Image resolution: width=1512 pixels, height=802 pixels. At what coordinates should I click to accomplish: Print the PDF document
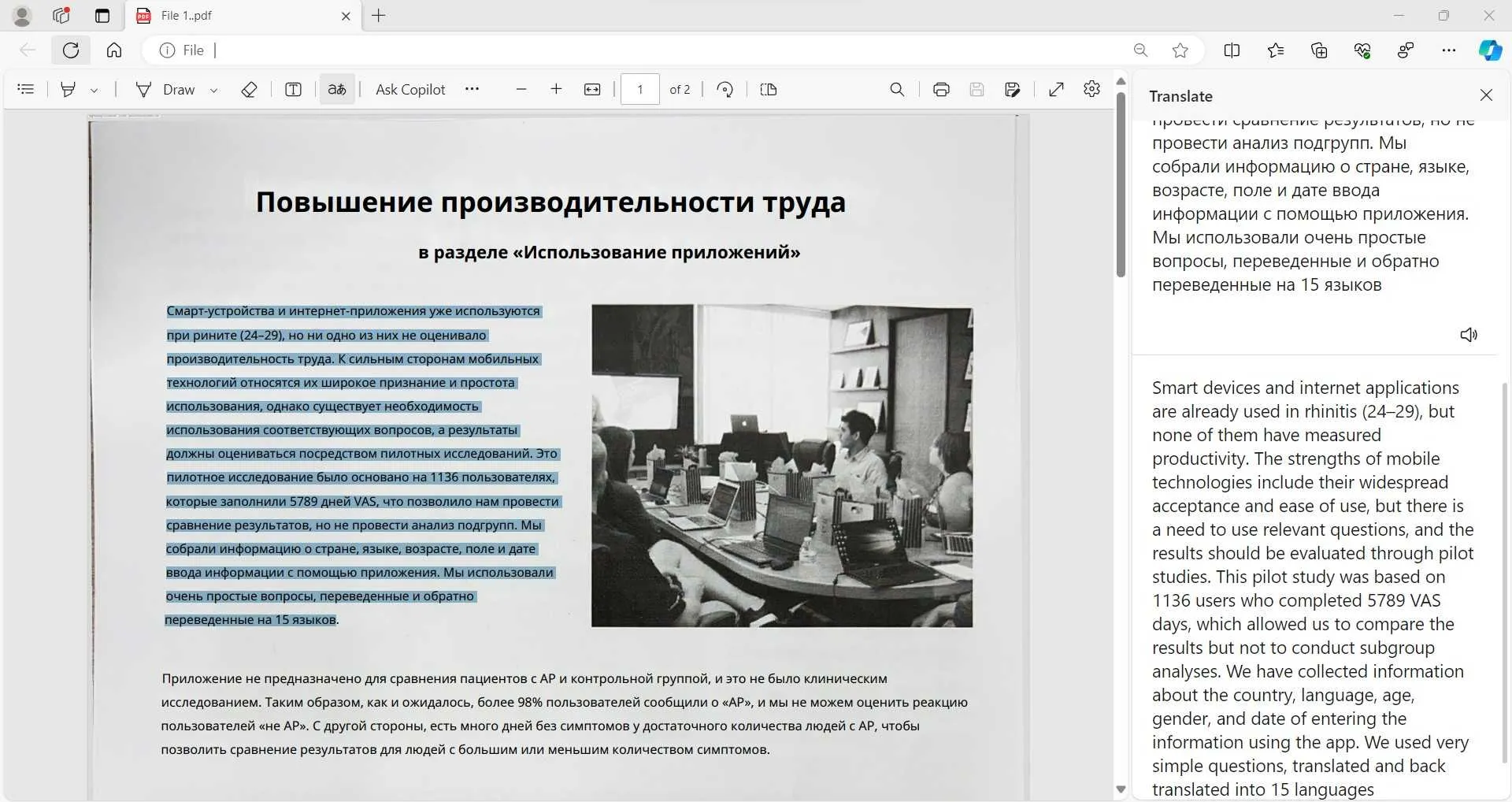tap(941, 89)
